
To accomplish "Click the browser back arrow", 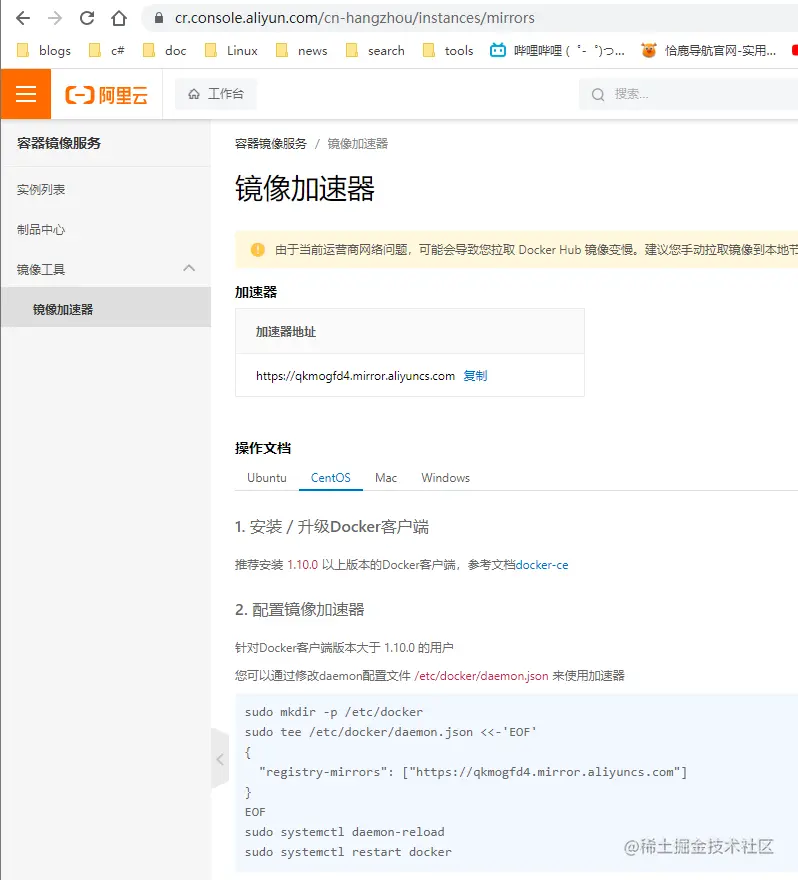I will (23, 19).
